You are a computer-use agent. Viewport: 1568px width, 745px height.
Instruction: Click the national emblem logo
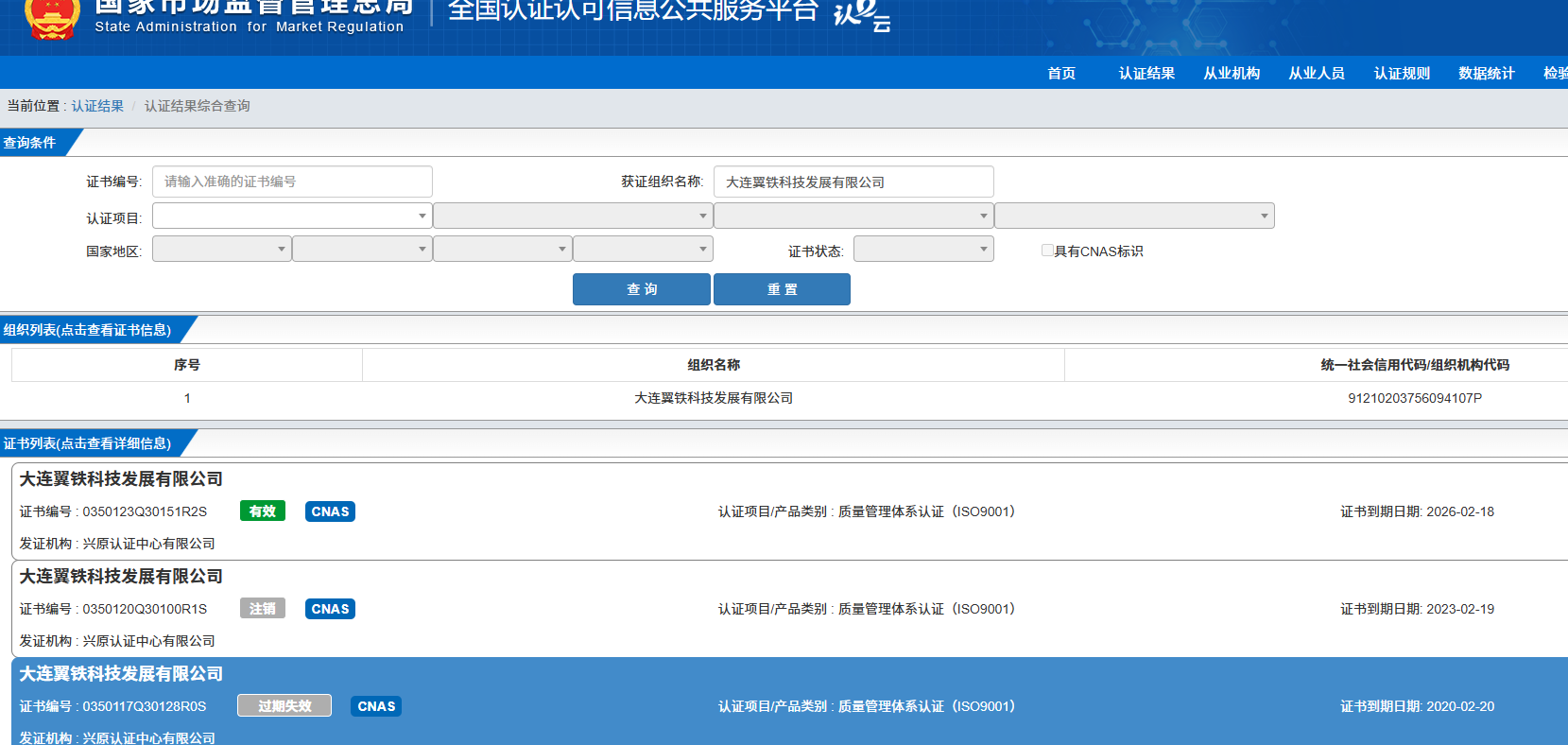pyautogui.click(x=51, y=19)
